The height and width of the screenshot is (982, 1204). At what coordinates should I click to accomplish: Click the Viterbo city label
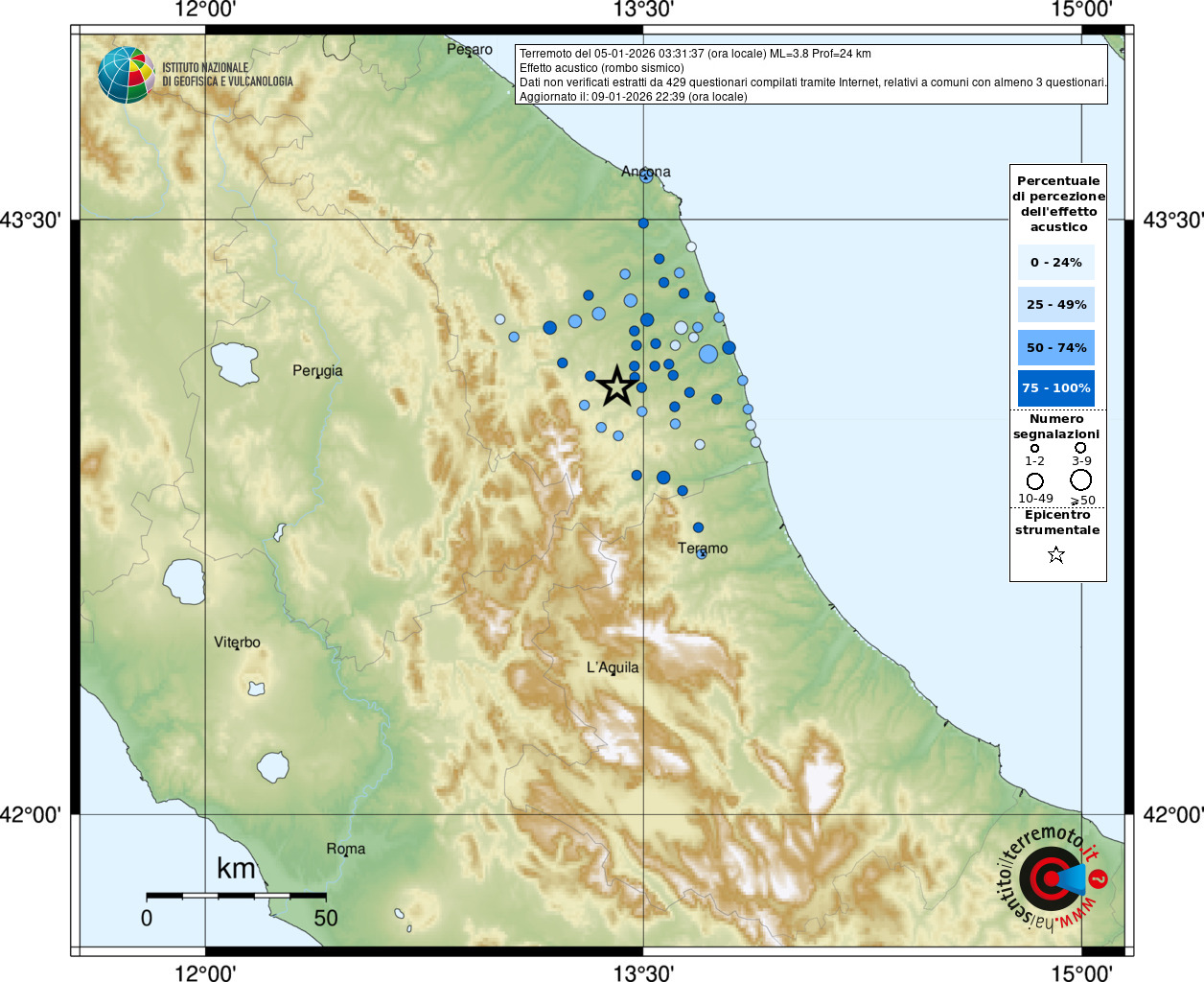point(237,643)
